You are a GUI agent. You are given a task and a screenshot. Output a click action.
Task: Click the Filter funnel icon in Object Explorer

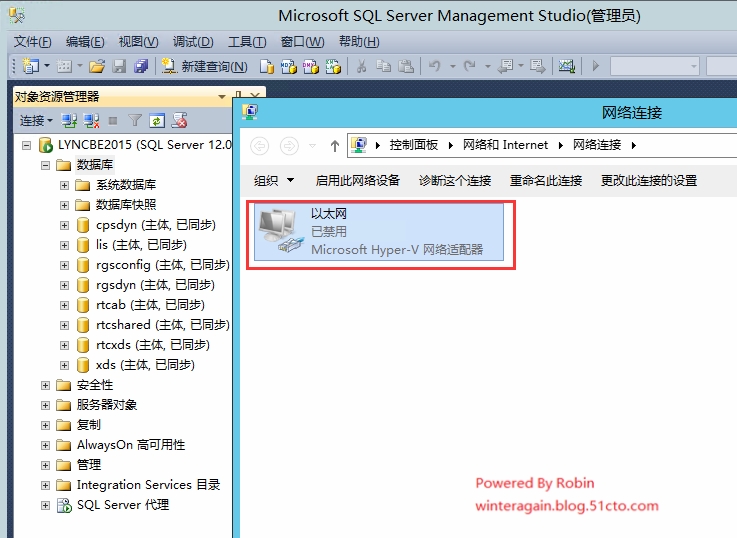pos(135,121)
